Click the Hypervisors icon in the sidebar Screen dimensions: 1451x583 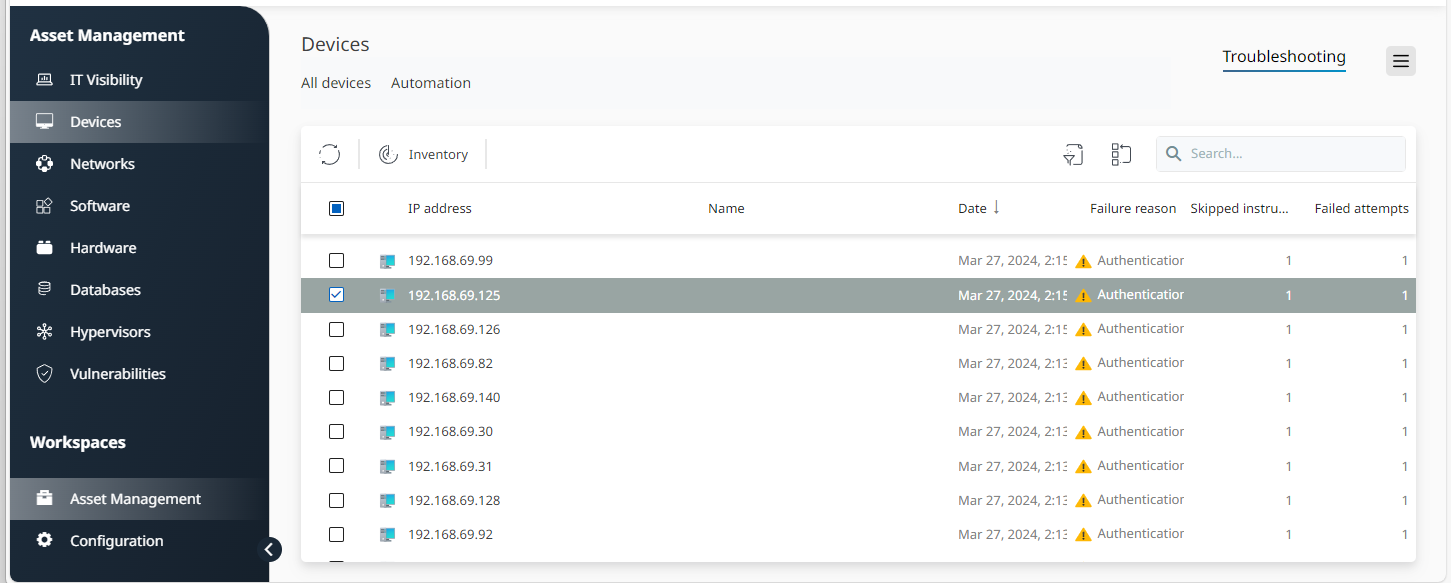coord(44,332)
